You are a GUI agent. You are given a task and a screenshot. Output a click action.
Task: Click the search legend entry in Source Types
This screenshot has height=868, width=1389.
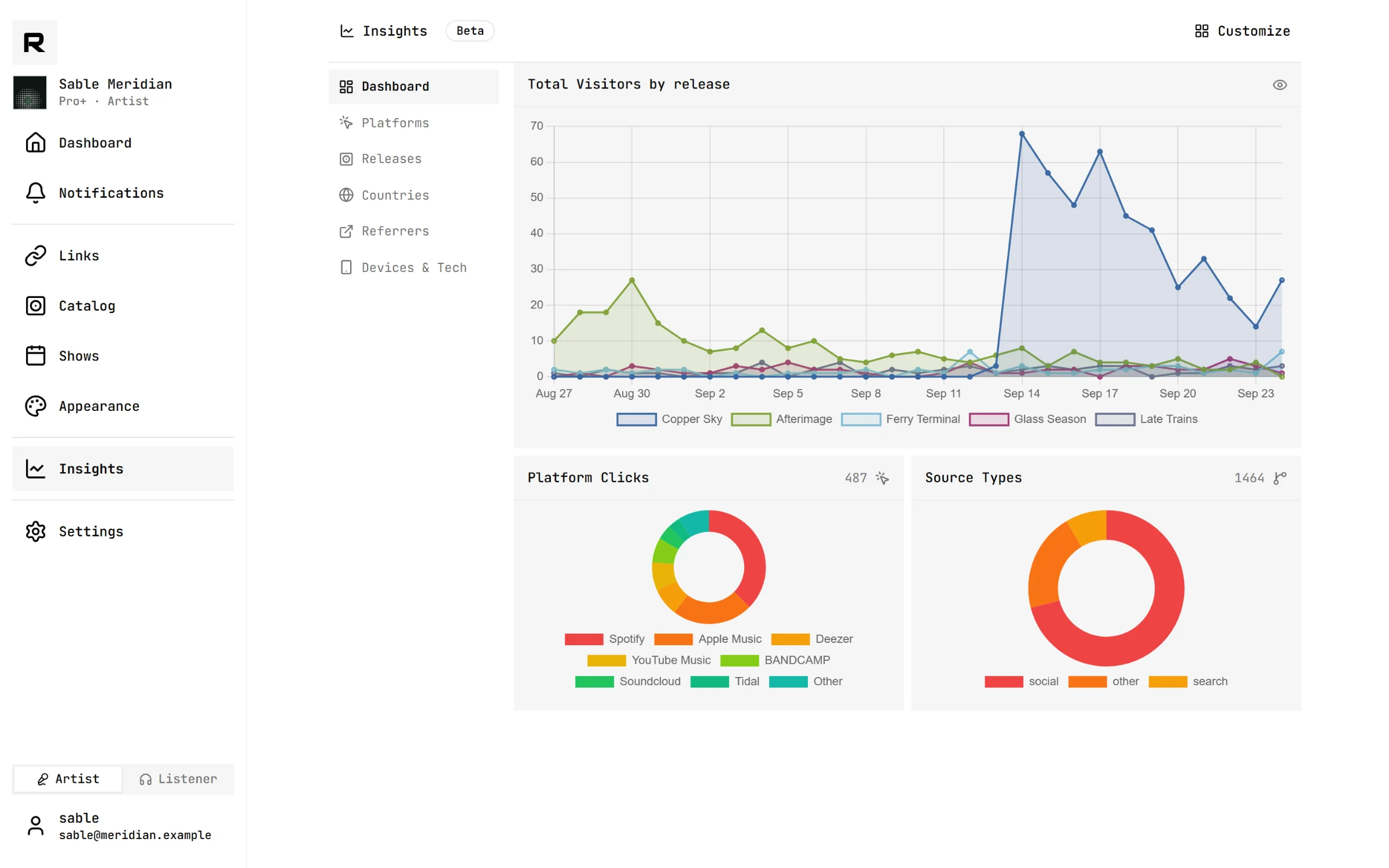[1188, 681]
